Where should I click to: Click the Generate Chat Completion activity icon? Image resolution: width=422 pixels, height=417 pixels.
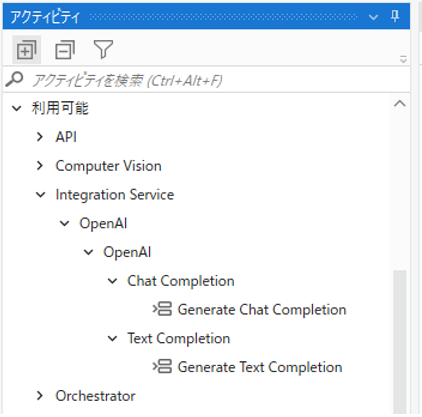[162, 309]
